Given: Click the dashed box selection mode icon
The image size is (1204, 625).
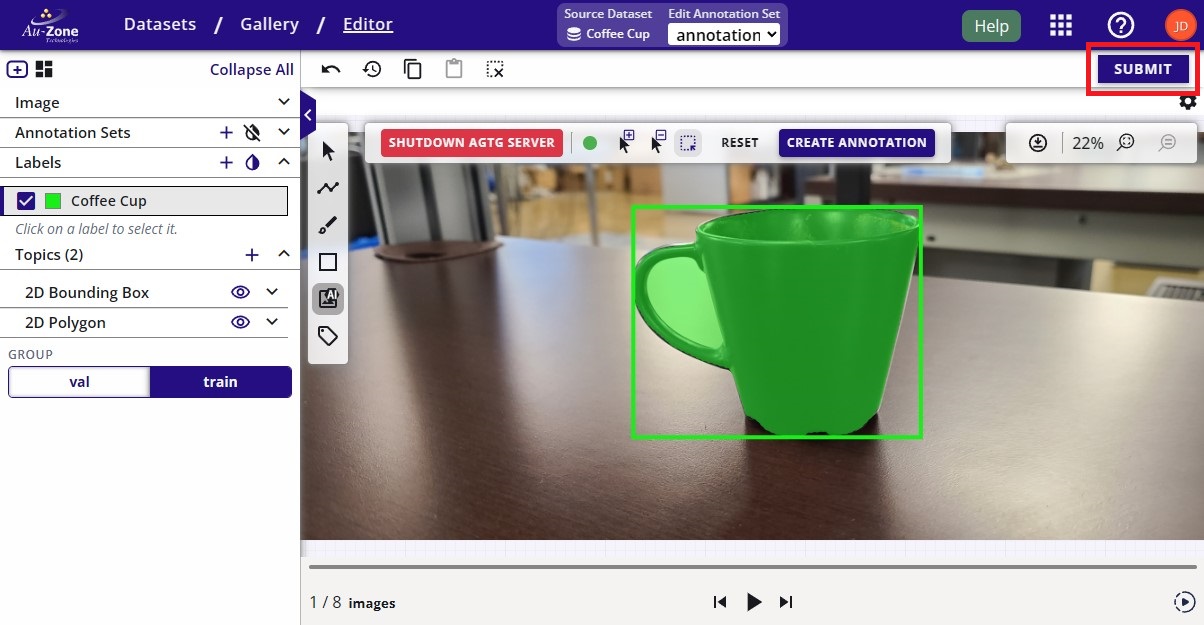Looking at the screenshot, I should tap(688, 143).
